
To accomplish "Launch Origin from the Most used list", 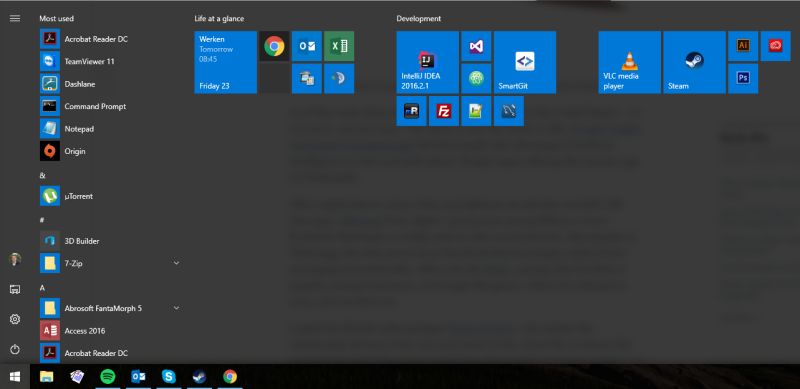I will (x=110, y=151).
